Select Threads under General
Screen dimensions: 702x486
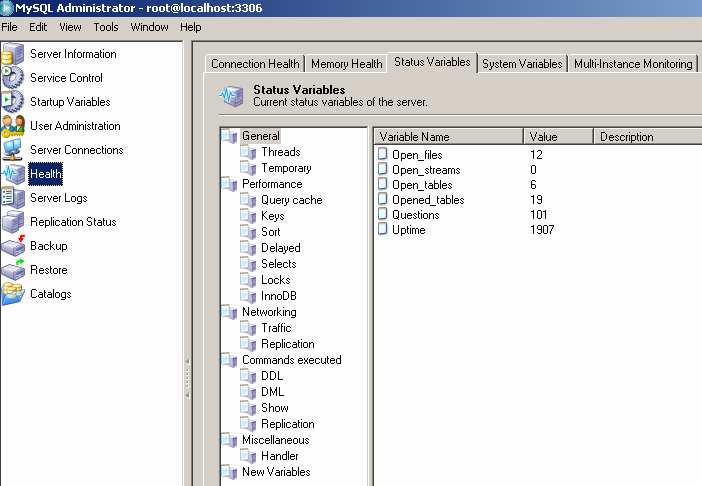(x=281, y=152)
